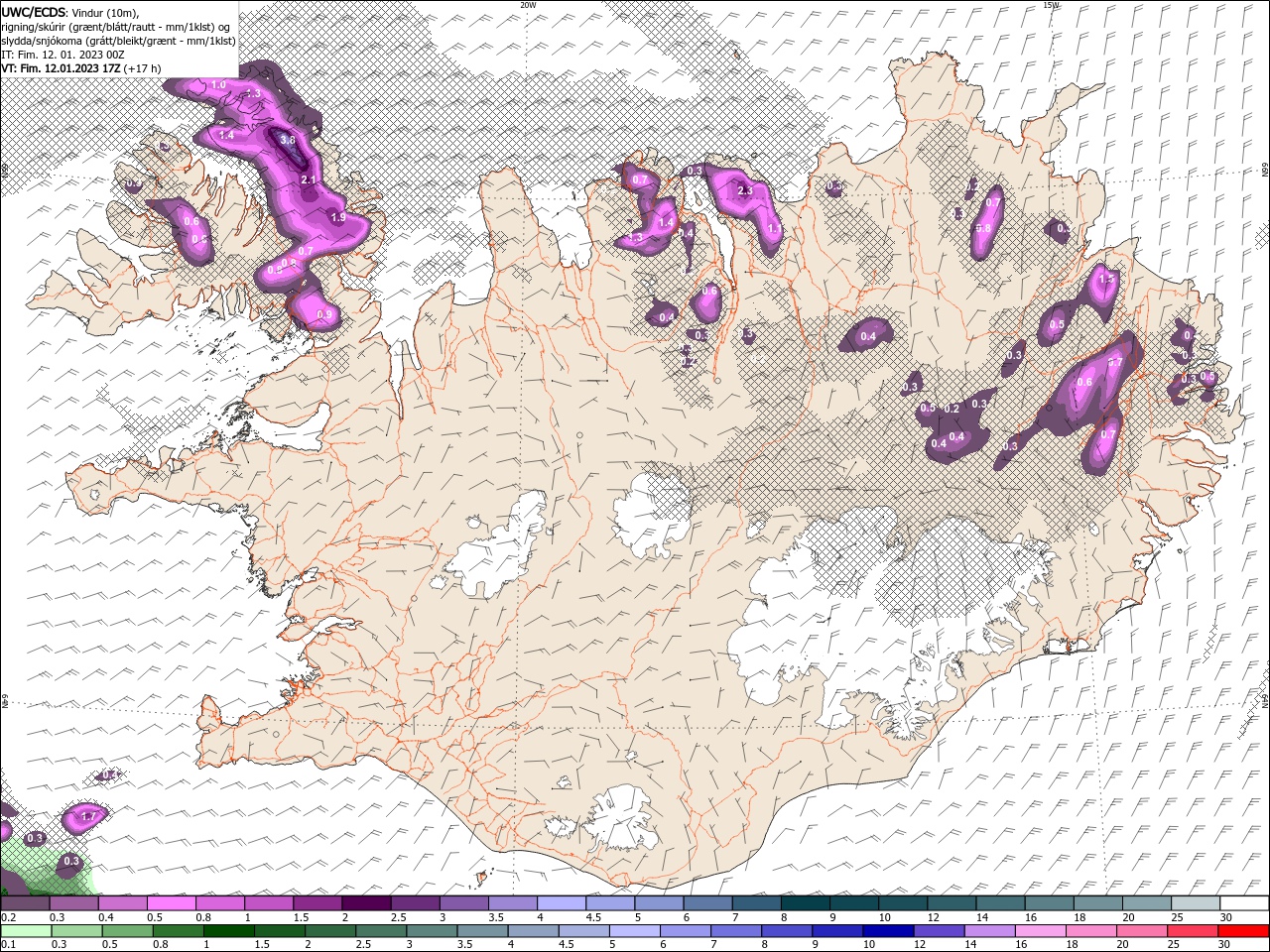
Task: Click the 2.3 value on the north coast
Action: tap(746, 190)
